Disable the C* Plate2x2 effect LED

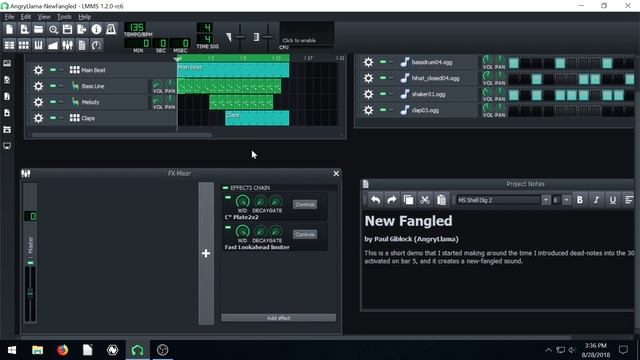(228, 198)
